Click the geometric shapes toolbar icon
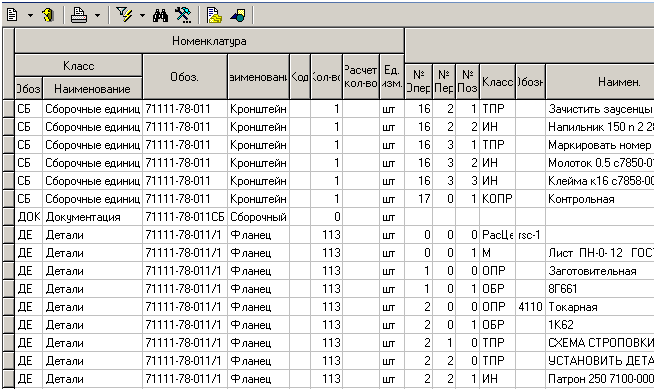Screen dimensions: 654x391 tap(238, 15)
